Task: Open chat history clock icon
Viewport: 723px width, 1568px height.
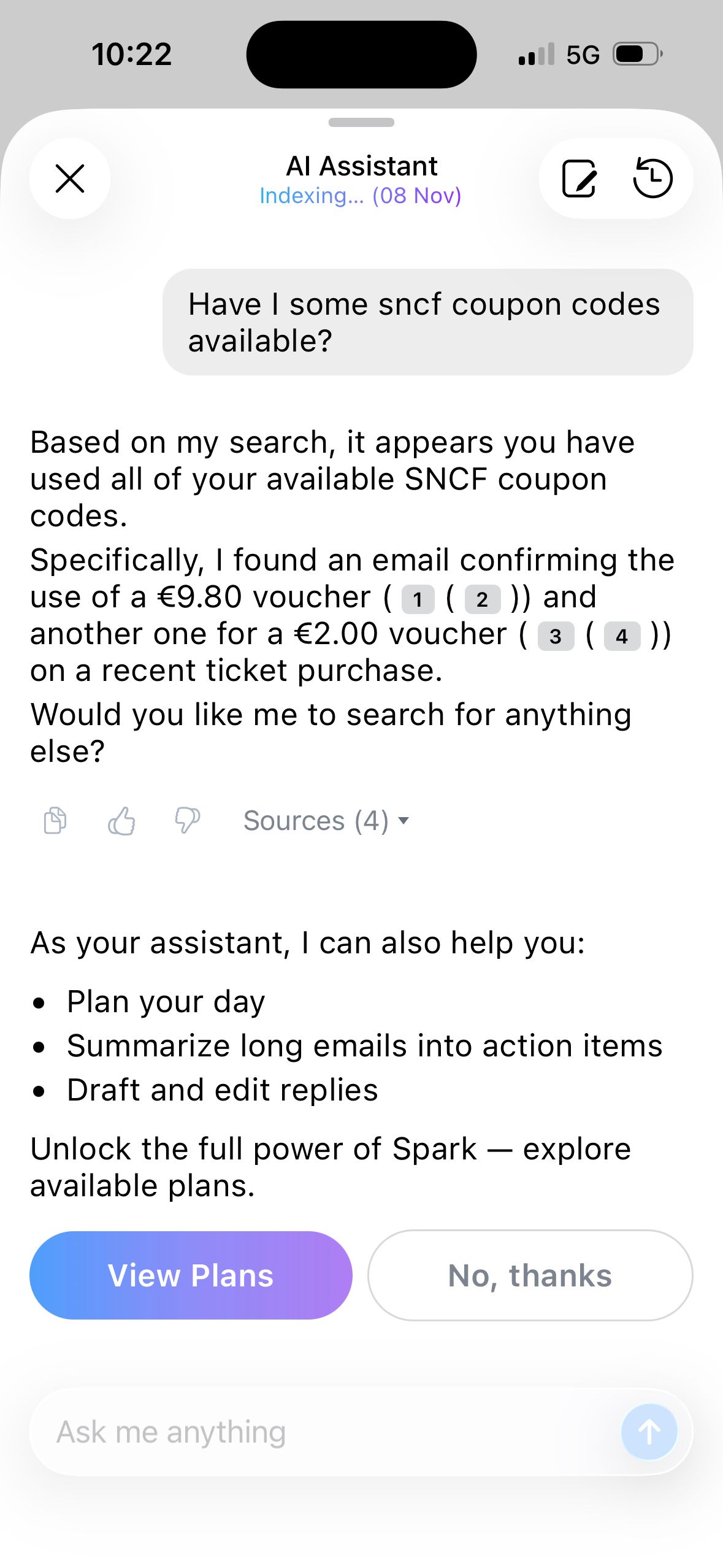Action: pos(652,179)
